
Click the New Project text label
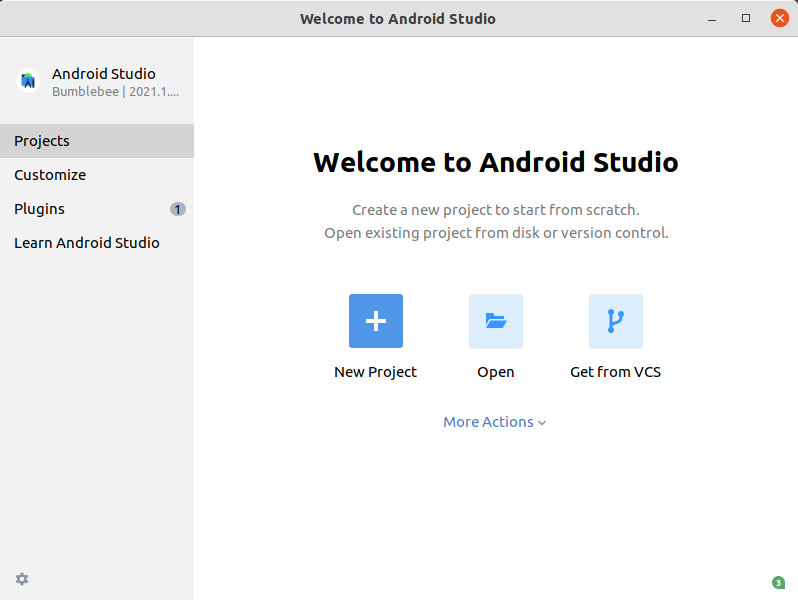(375, 372)
